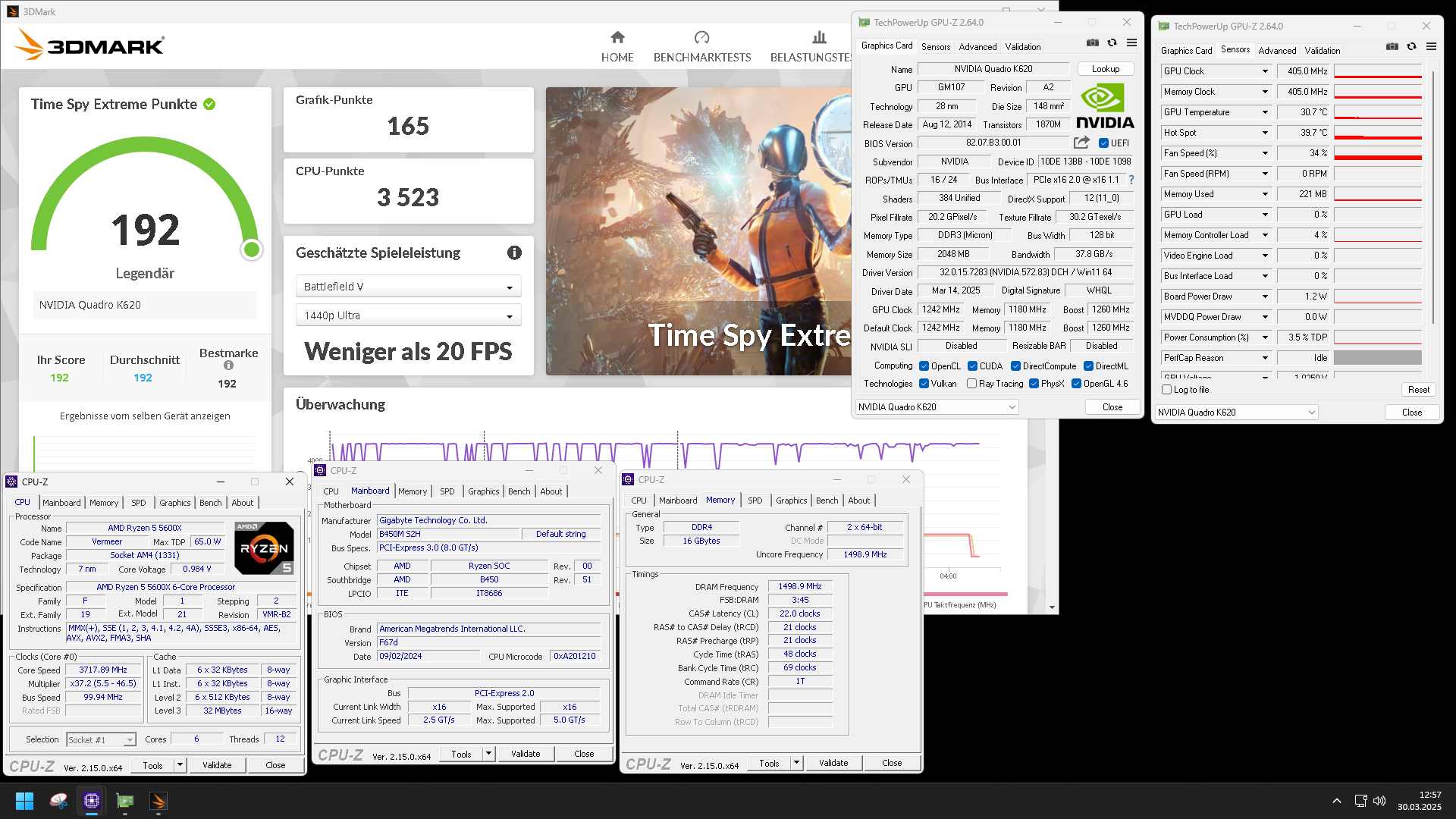Image resolution: width=1456 pixels, height=819 pixels.
Task: Click the score gauge green indicator knob
Action: click(252, 249)
